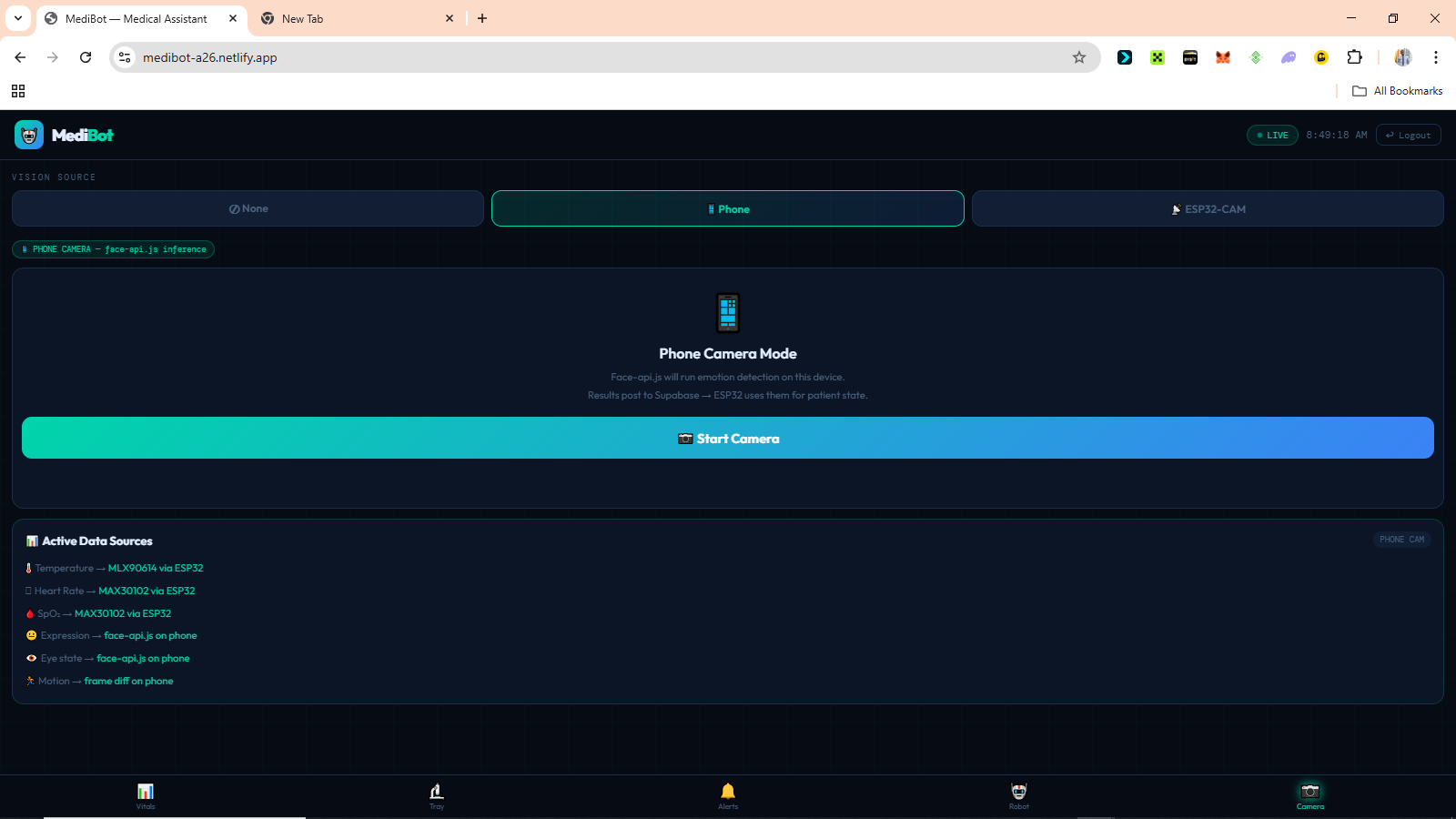The height and width of the screenshot is (819, 1456).
Task: Open site information icon in address bar
Action: [x=125, y=57]
